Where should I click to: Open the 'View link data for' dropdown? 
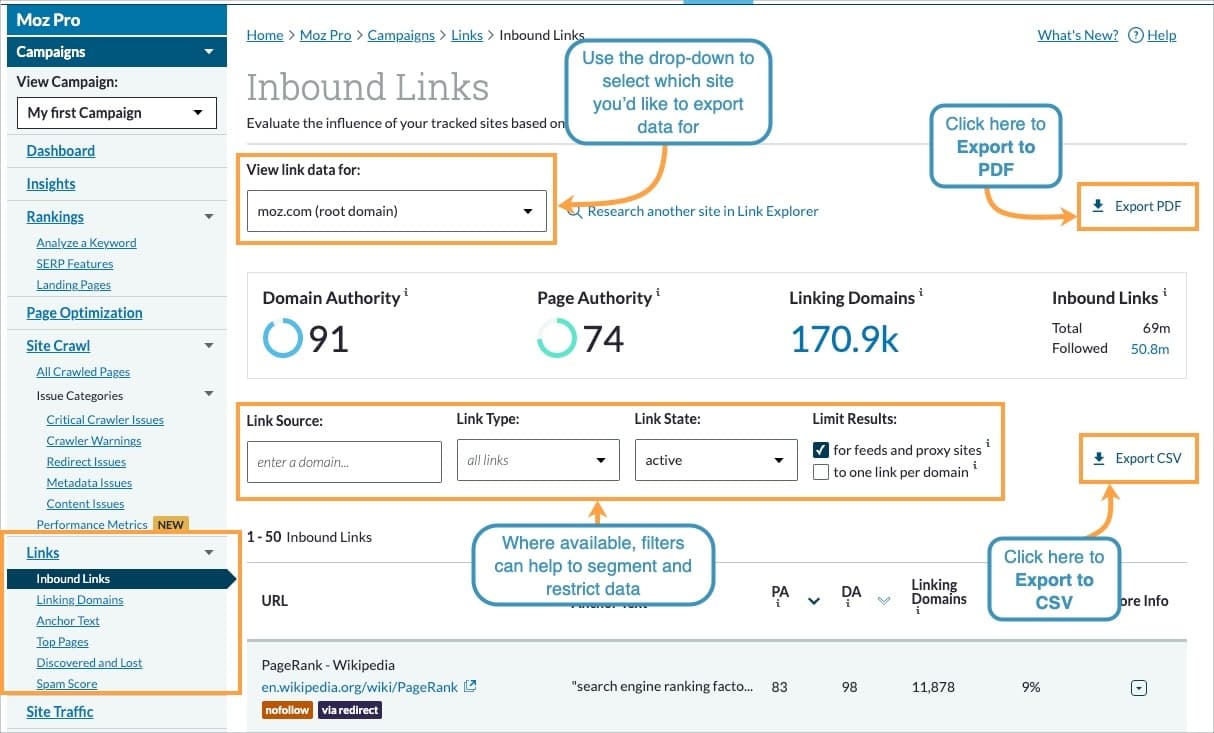527,211
